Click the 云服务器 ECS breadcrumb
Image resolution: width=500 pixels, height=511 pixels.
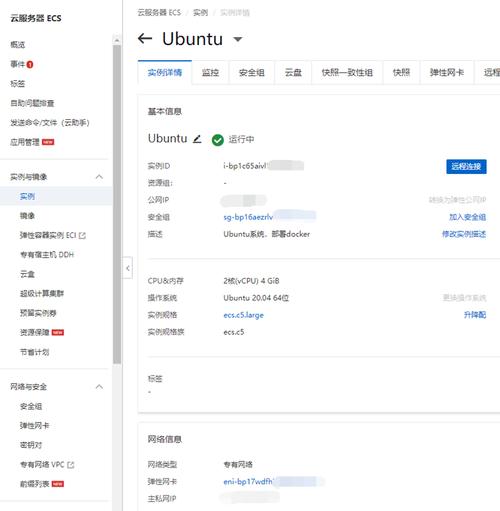coord(159,13)
